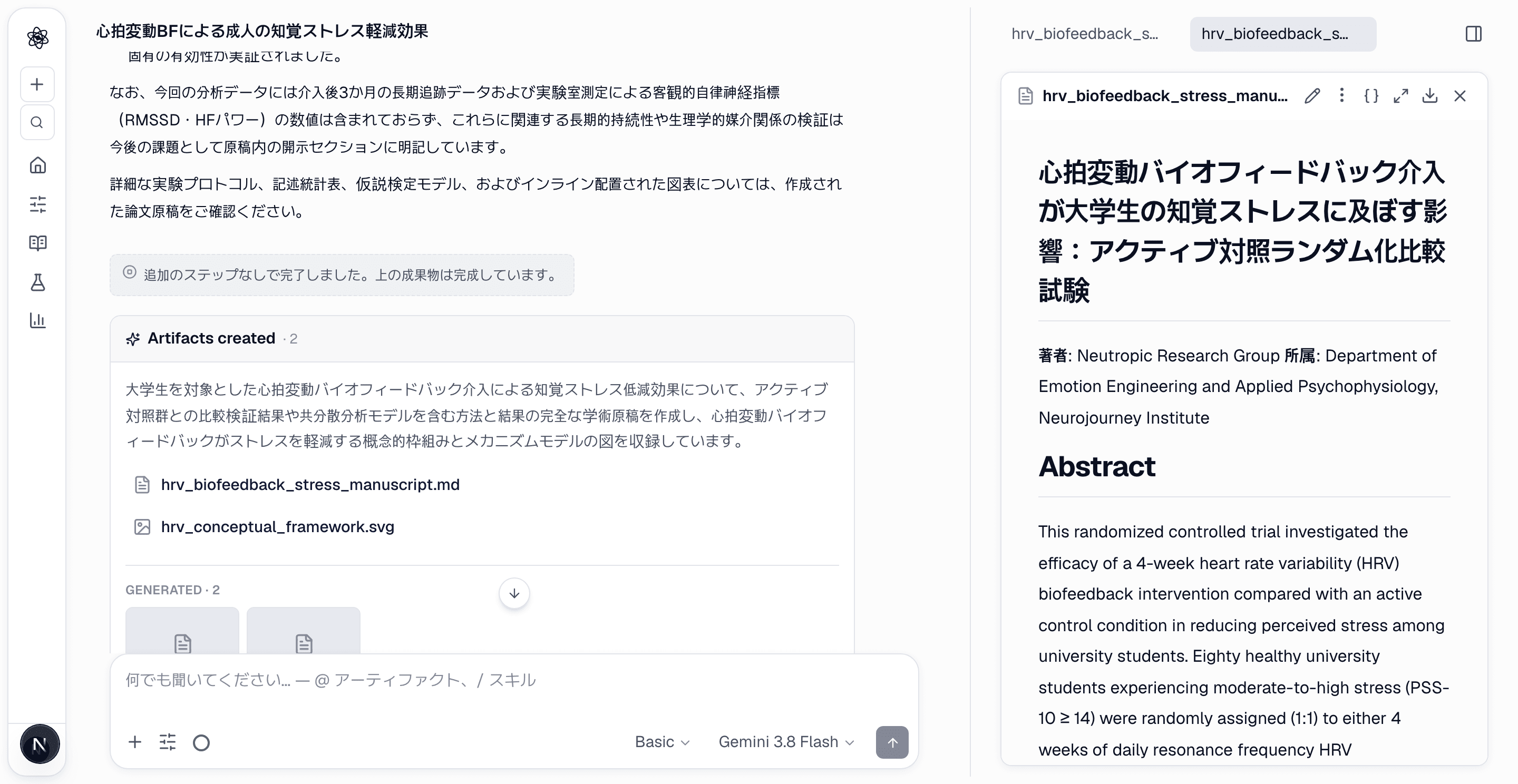This screenshot has height=784, width=1518.
Task: Click the Artifacts created header
Action: [482, 339]
